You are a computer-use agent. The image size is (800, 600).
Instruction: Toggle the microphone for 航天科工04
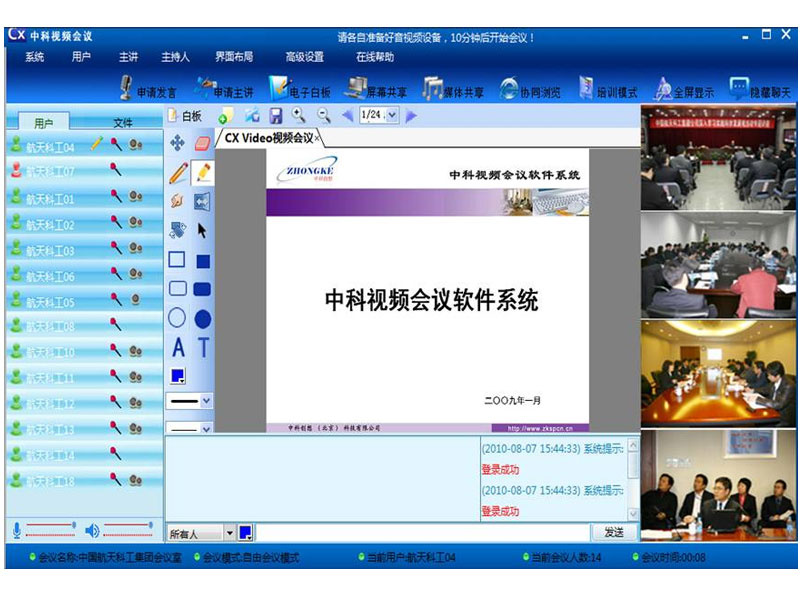pos(116,144)
